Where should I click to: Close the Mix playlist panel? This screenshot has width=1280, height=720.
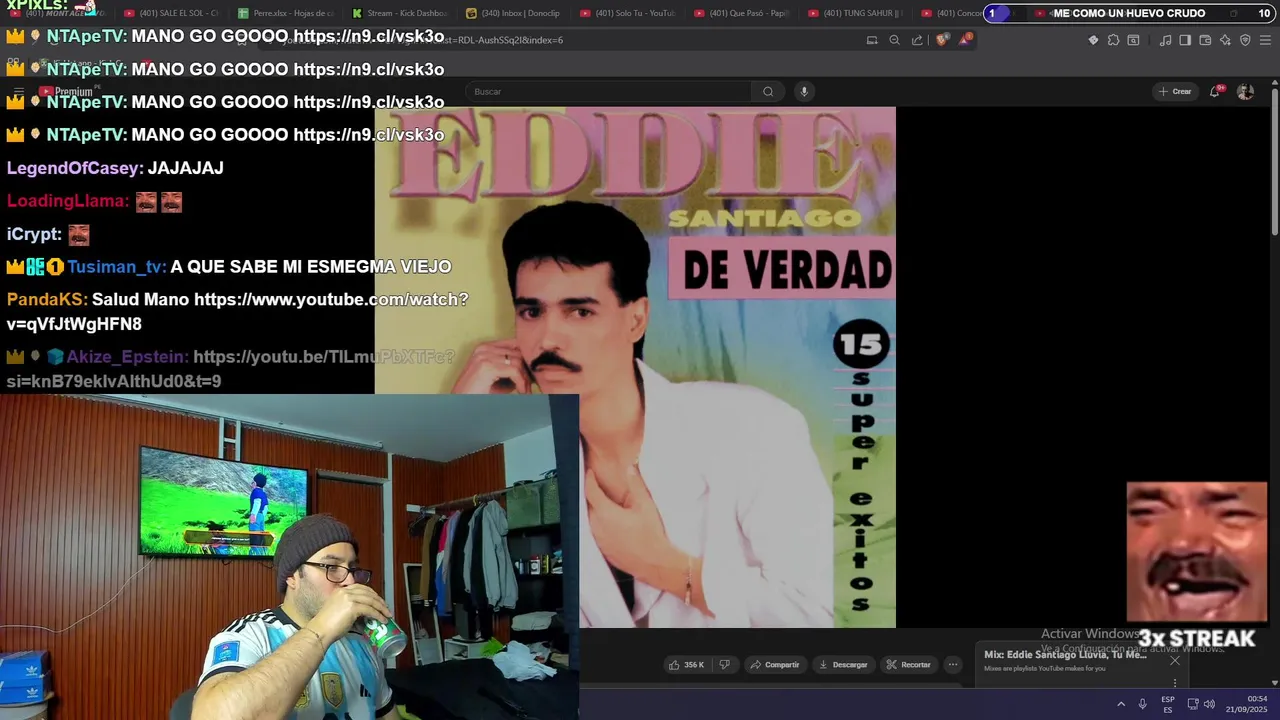click(x=1175, y=661)
